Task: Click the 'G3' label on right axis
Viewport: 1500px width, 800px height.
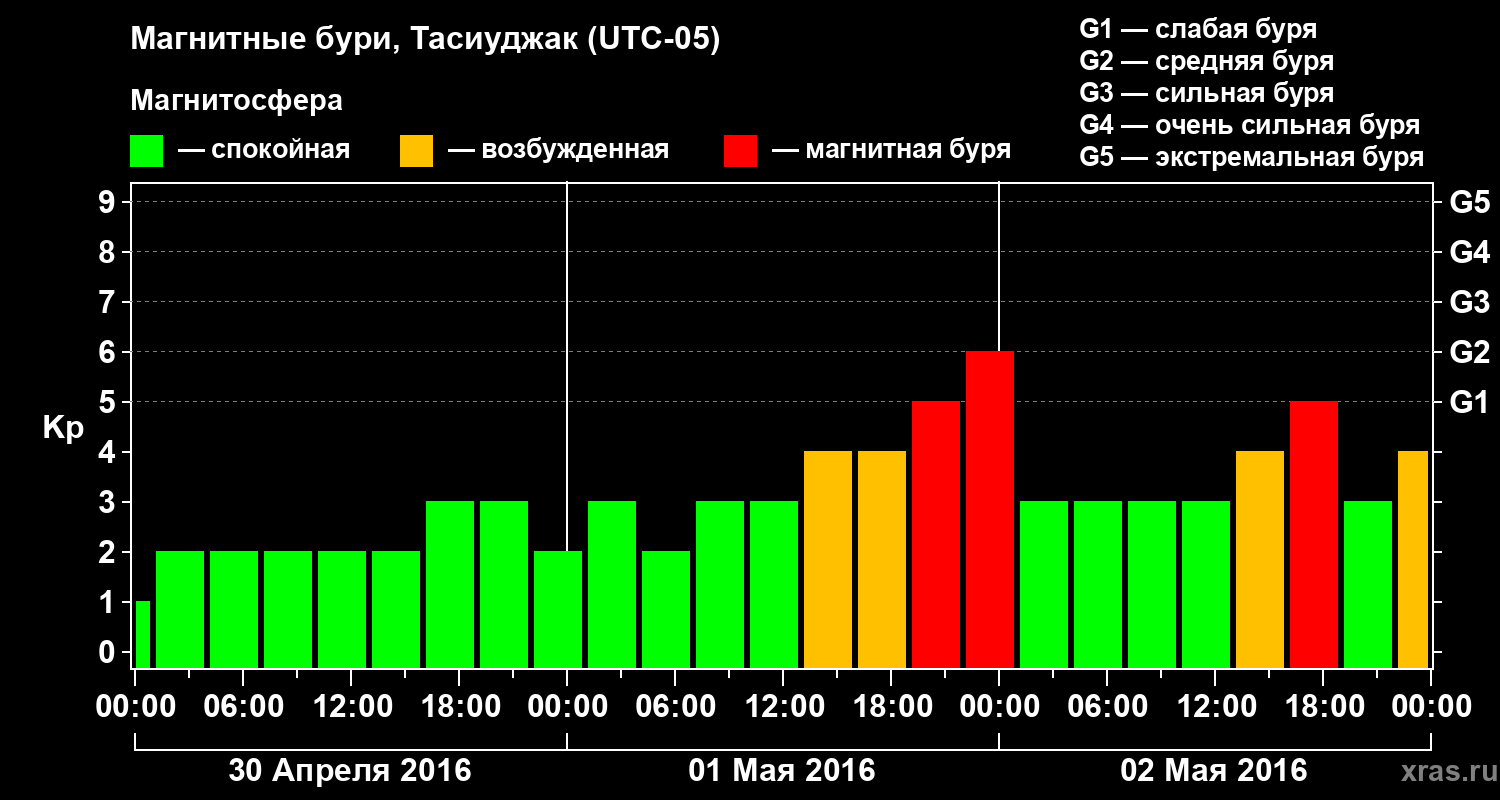Action: (1469, 302)
